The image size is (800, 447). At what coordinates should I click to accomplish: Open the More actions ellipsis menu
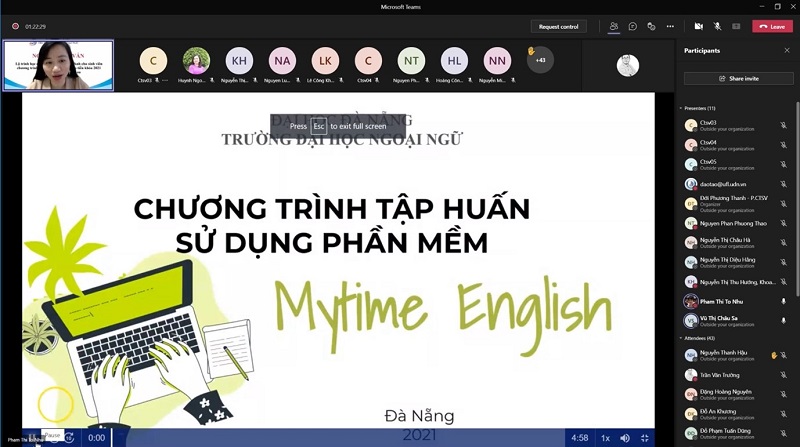pos(669,26)
